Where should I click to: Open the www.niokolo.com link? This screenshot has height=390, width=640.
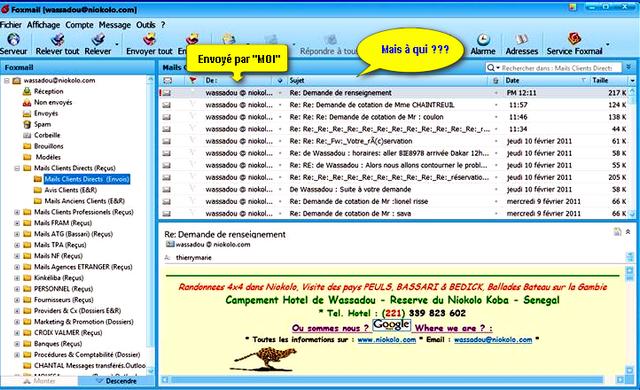387,340
